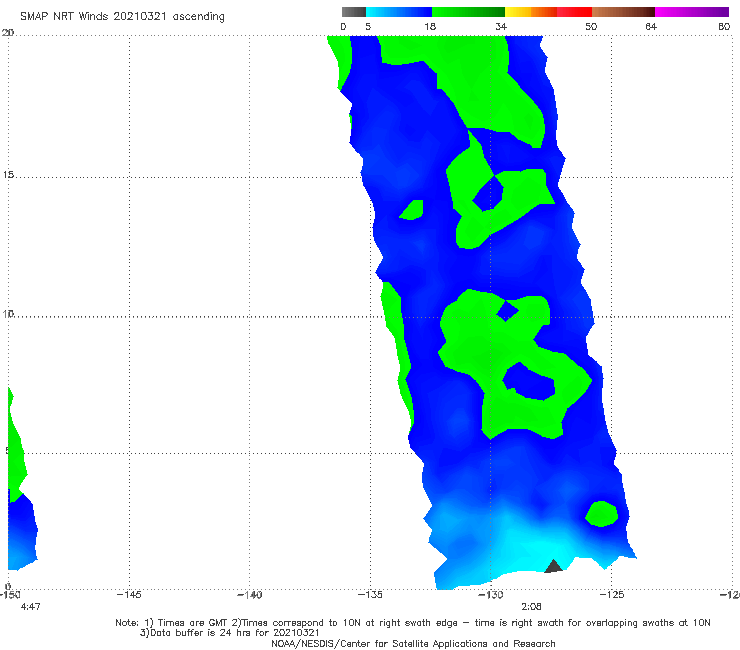Click the small green circle near -125 longitude

coord(602,514)
